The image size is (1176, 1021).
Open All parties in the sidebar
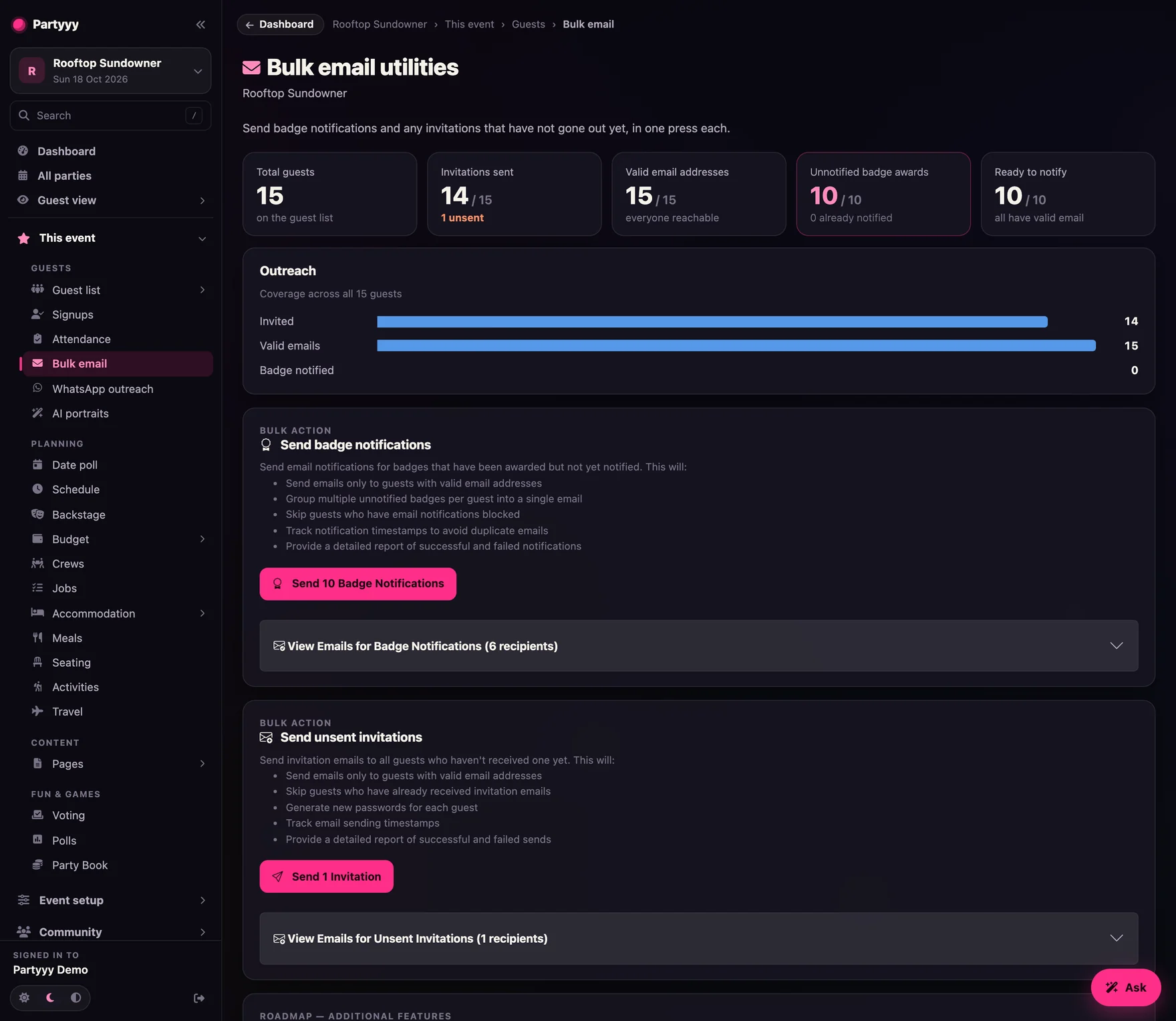pos(111,176)
